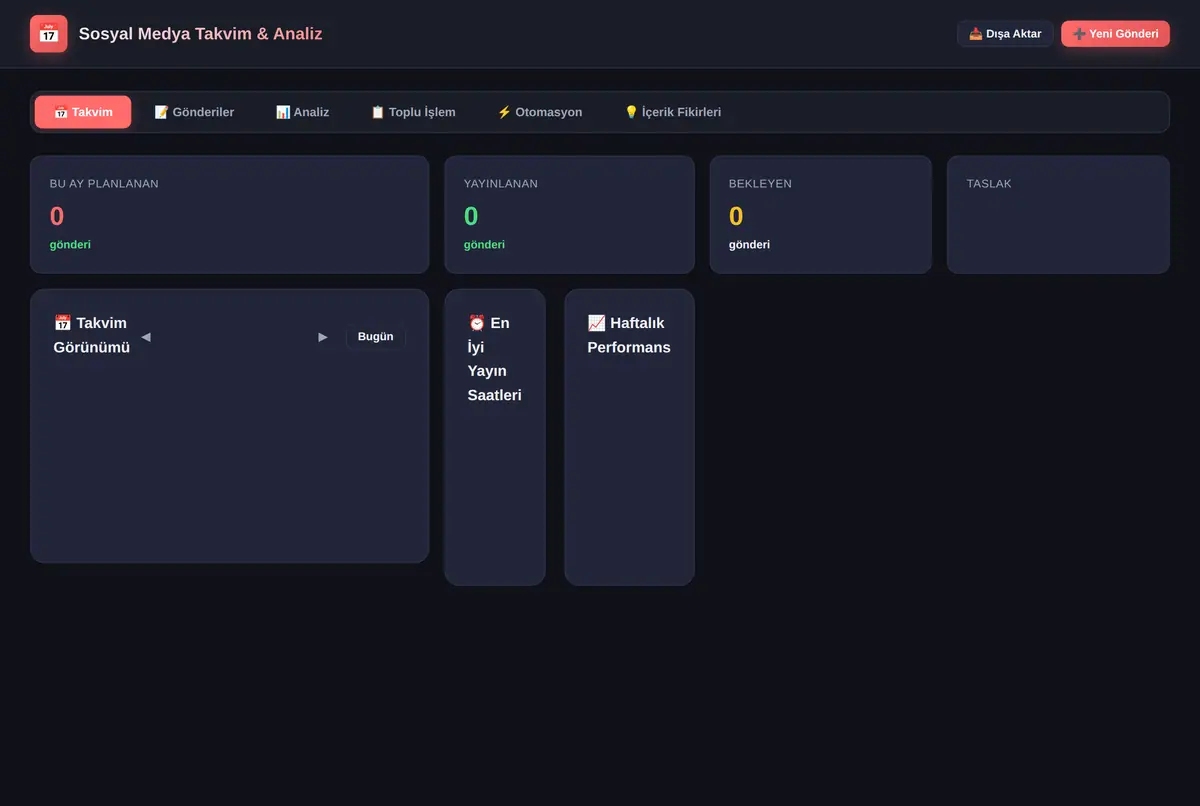
Task: Click the calendar app logo icon
Action: tap(49, 34)
